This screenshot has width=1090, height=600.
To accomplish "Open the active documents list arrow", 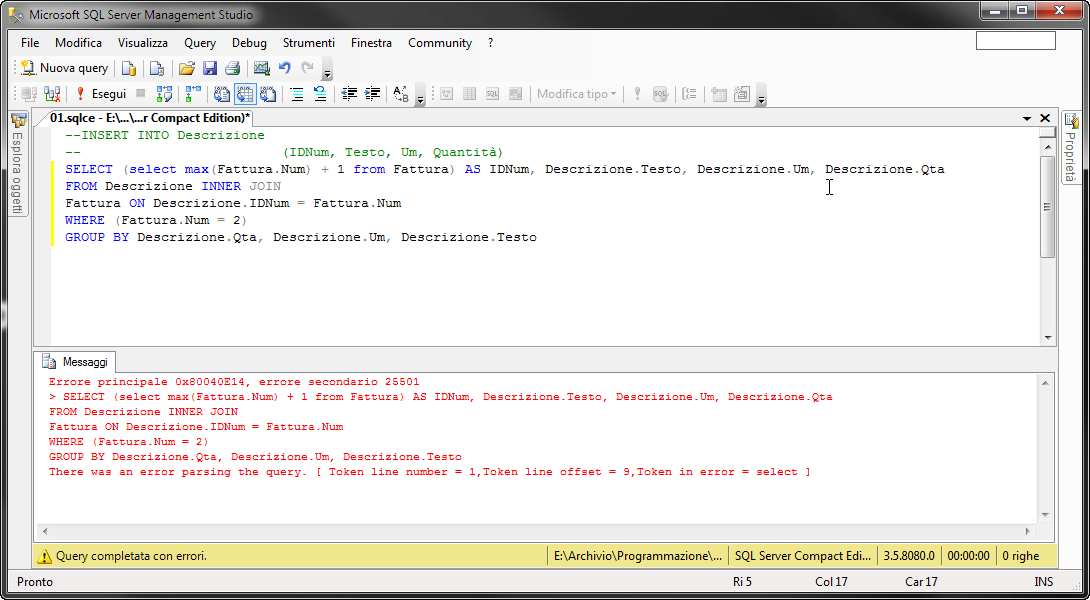I will pyautogui.click(x=1027, y=119).
